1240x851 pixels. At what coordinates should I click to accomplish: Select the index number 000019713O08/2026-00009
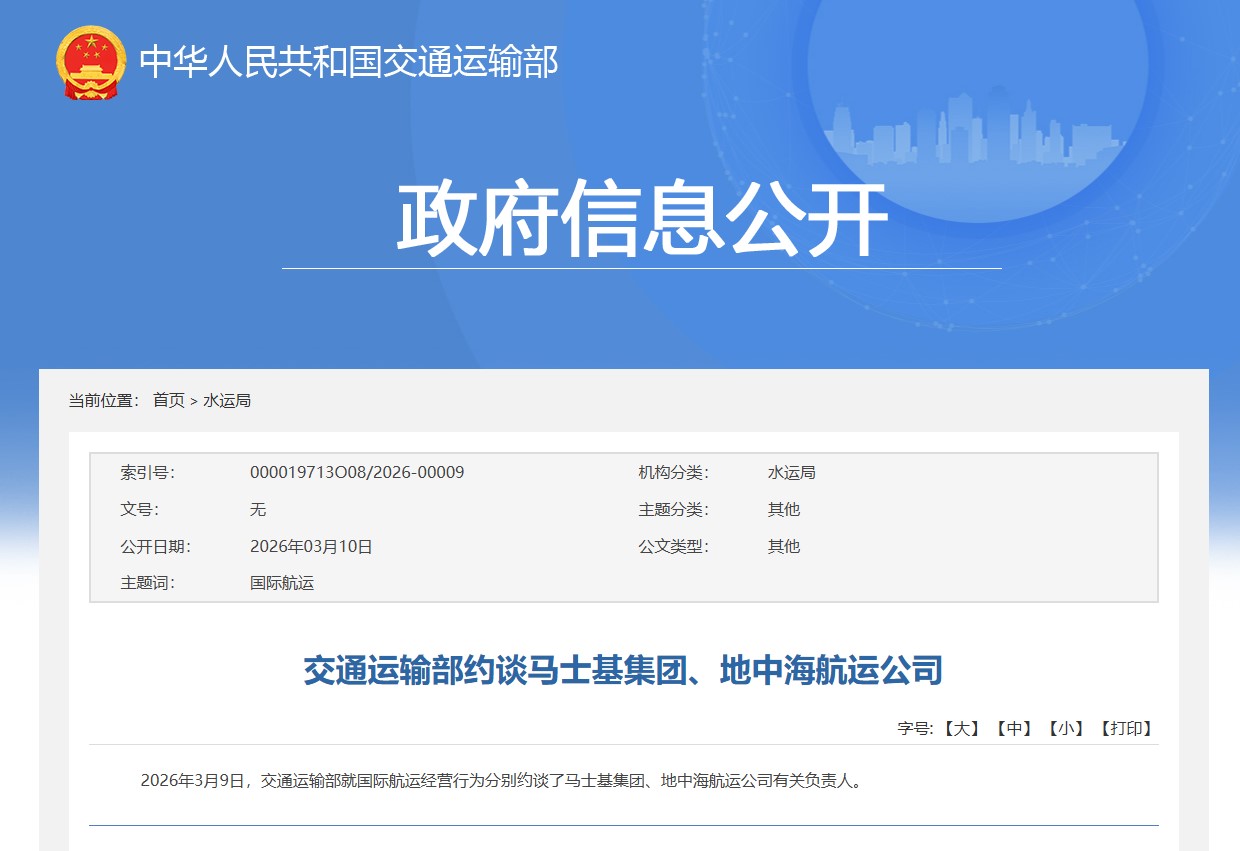pyautogui.click(x=356, y=472)
